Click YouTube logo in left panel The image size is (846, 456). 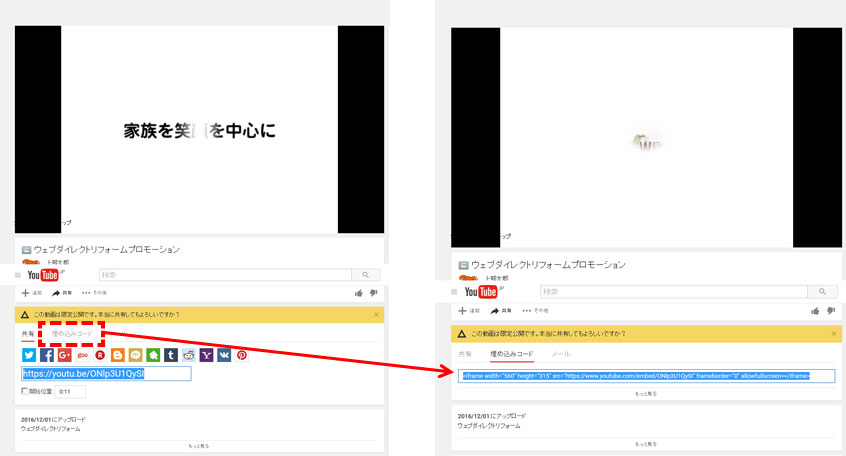tap(44, 275)
